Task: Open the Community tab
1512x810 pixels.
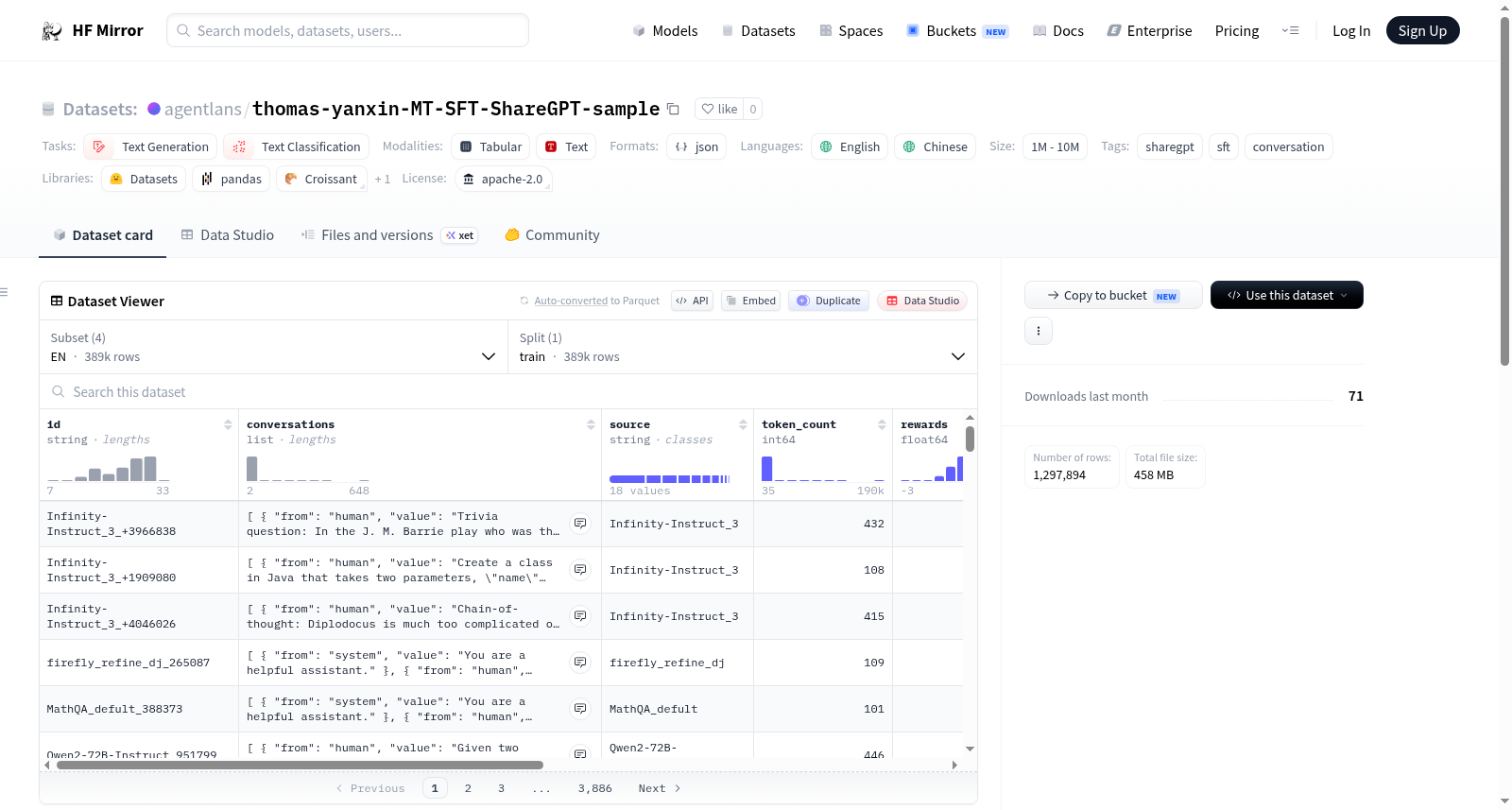Action: pyautogui.click(x=552, y=235)
